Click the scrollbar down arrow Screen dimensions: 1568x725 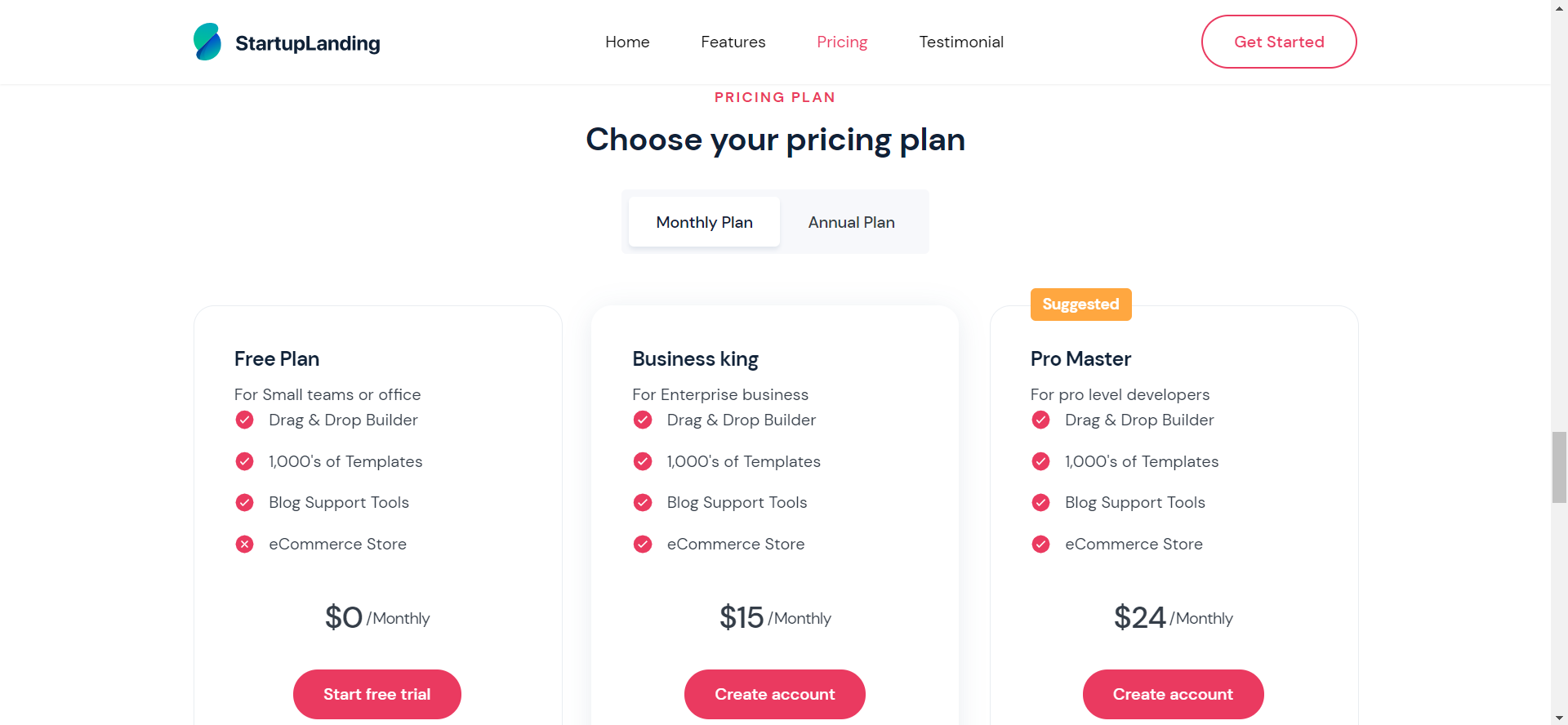[x=1560, y=717]
